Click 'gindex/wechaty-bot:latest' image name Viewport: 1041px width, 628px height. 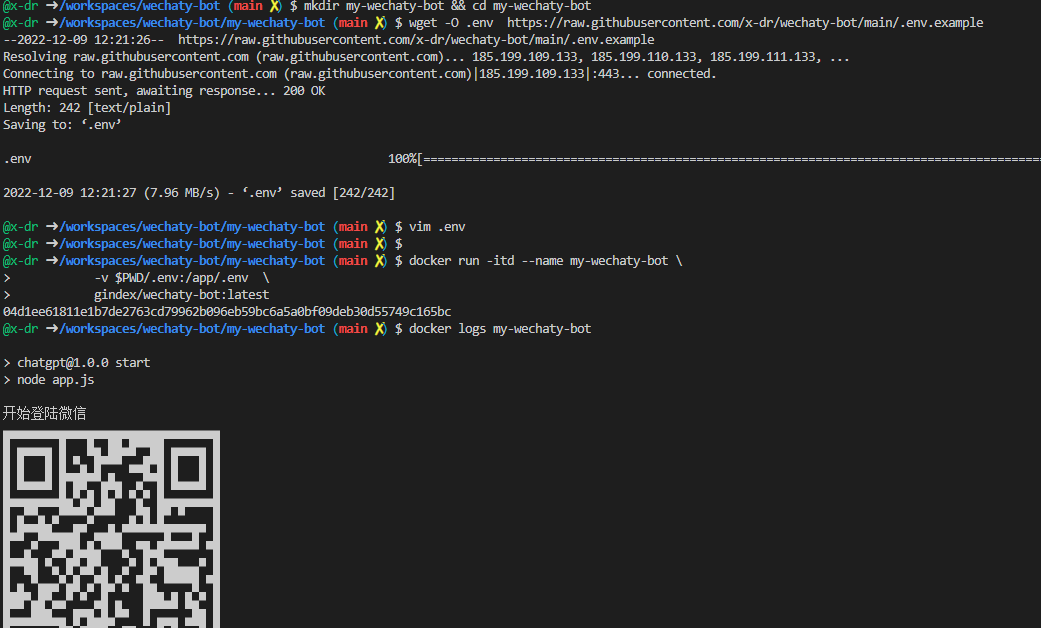(x=181, y=295)
